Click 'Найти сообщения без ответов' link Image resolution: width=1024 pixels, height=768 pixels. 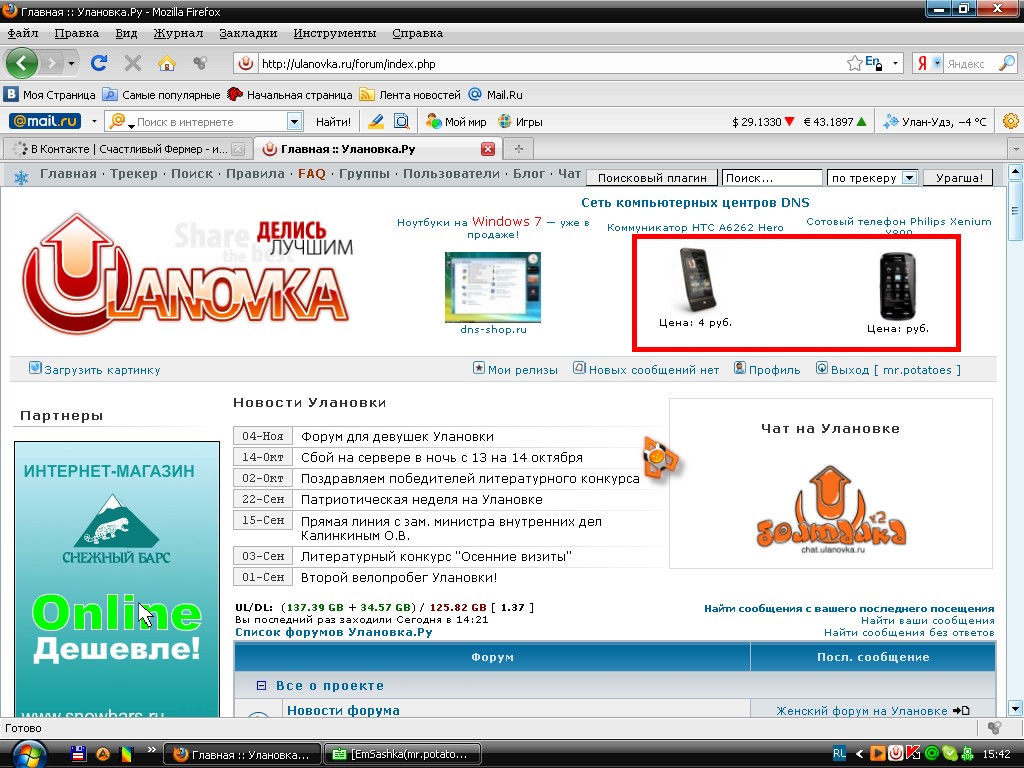(909, 632)
